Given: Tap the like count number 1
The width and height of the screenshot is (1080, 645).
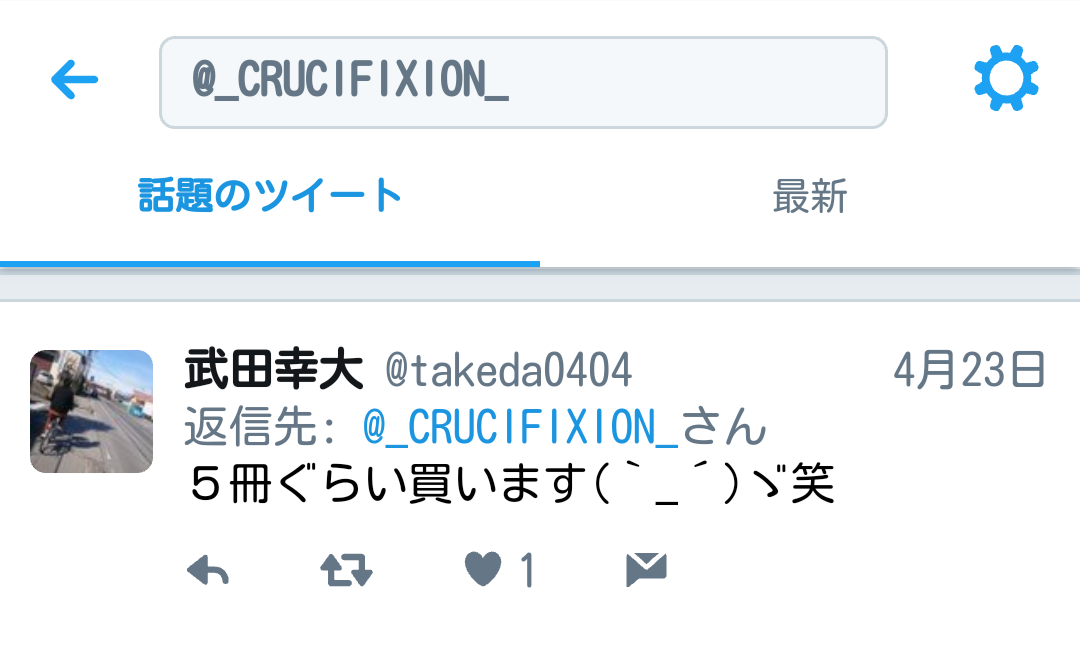Looking at the screenshot, I should (x=527, y=570).
